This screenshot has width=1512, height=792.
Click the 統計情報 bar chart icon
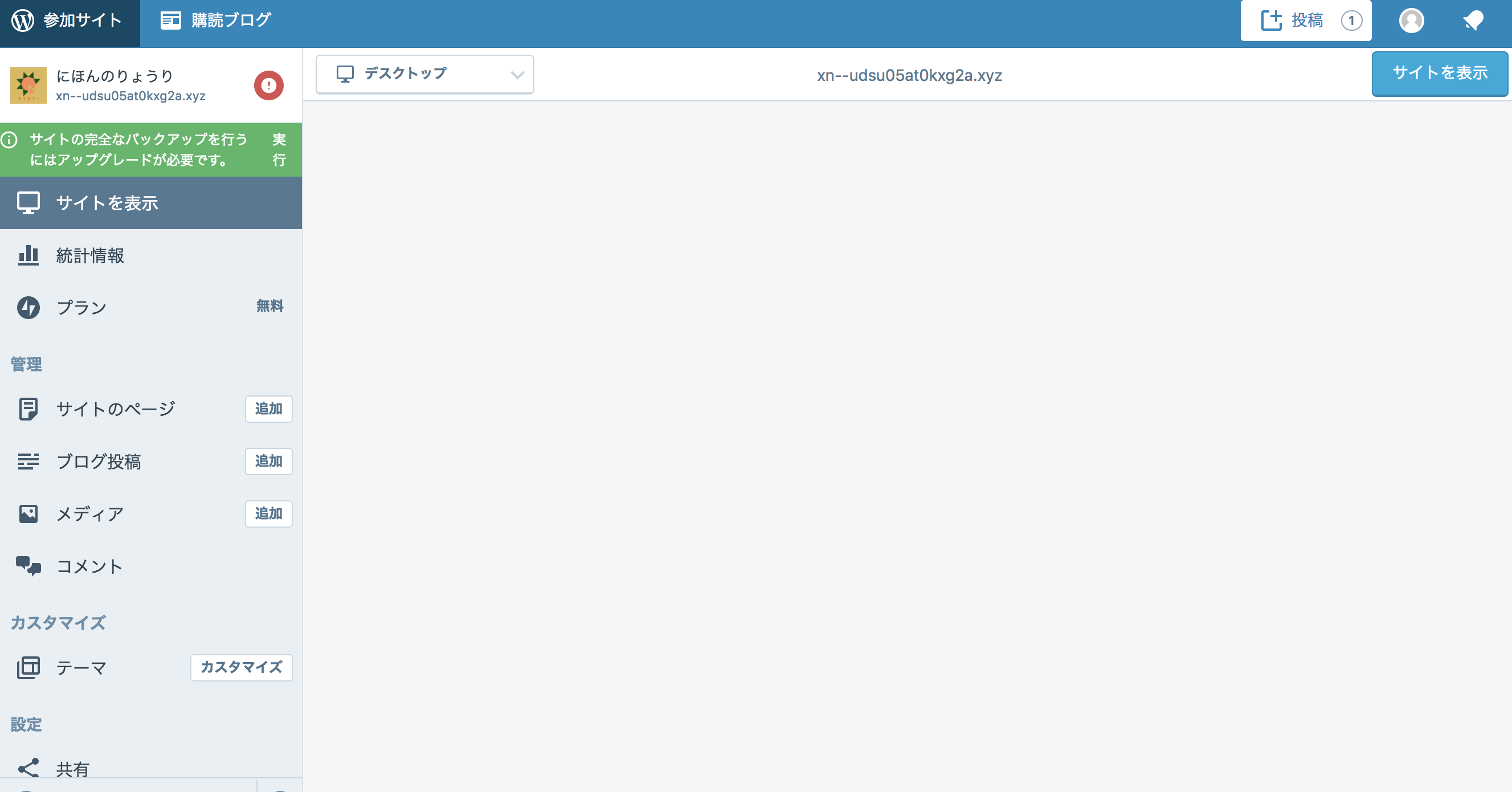pos(28,255)
